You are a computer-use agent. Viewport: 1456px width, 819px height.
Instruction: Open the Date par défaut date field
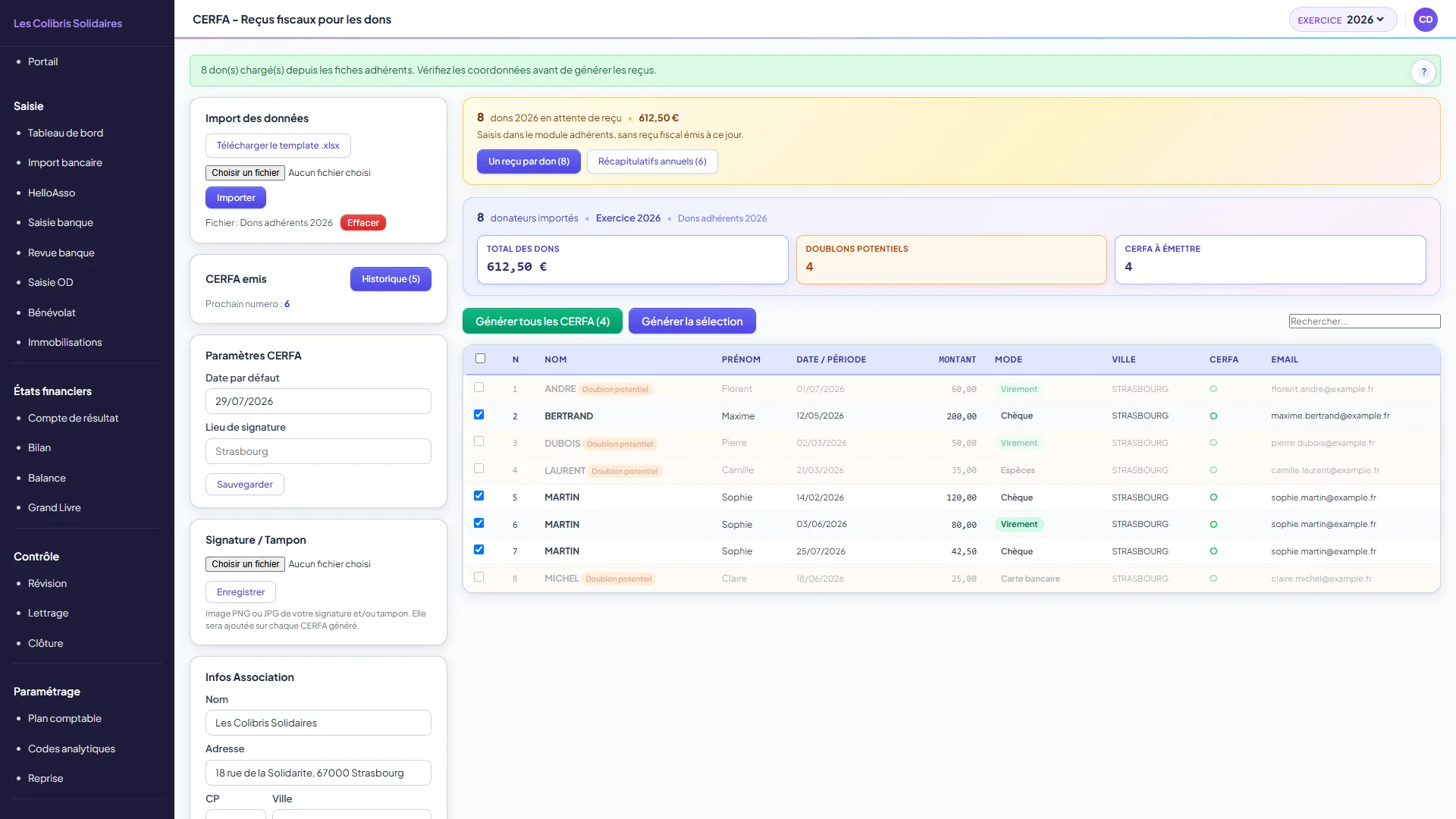[318, 401]
